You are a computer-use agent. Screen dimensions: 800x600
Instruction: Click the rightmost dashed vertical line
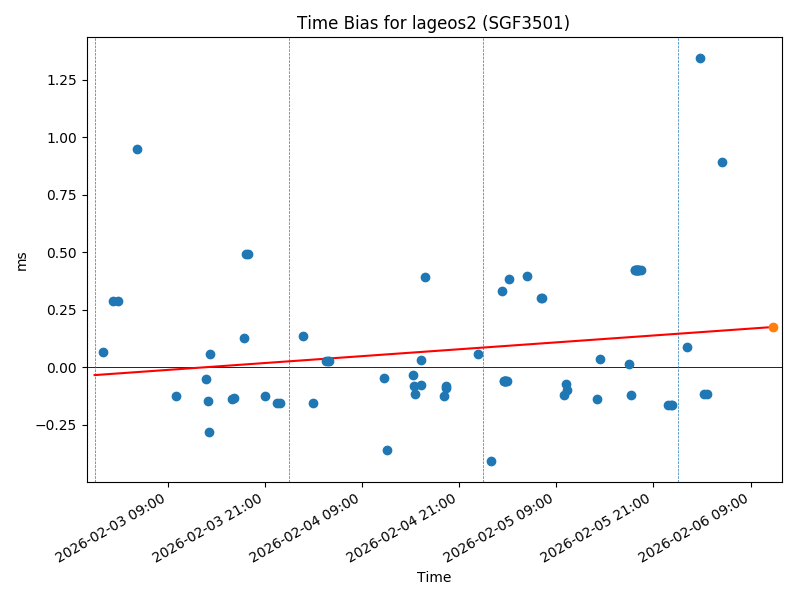[678, 250]
